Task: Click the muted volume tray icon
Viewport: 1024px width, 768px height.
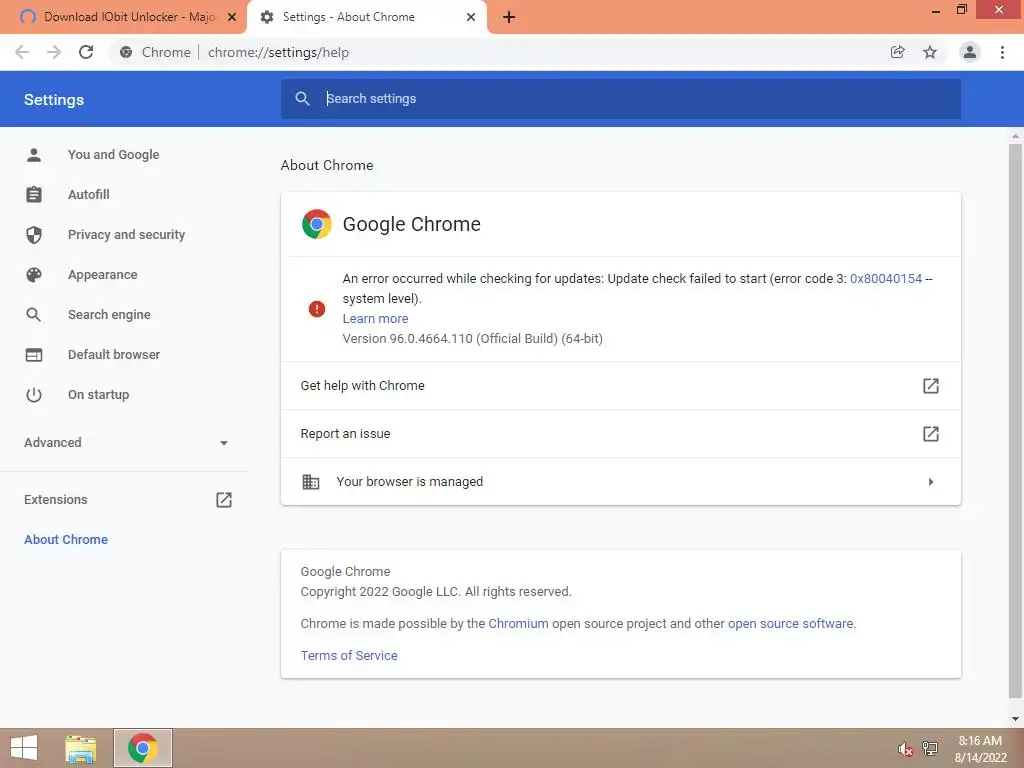Action: tap(905, 749)
